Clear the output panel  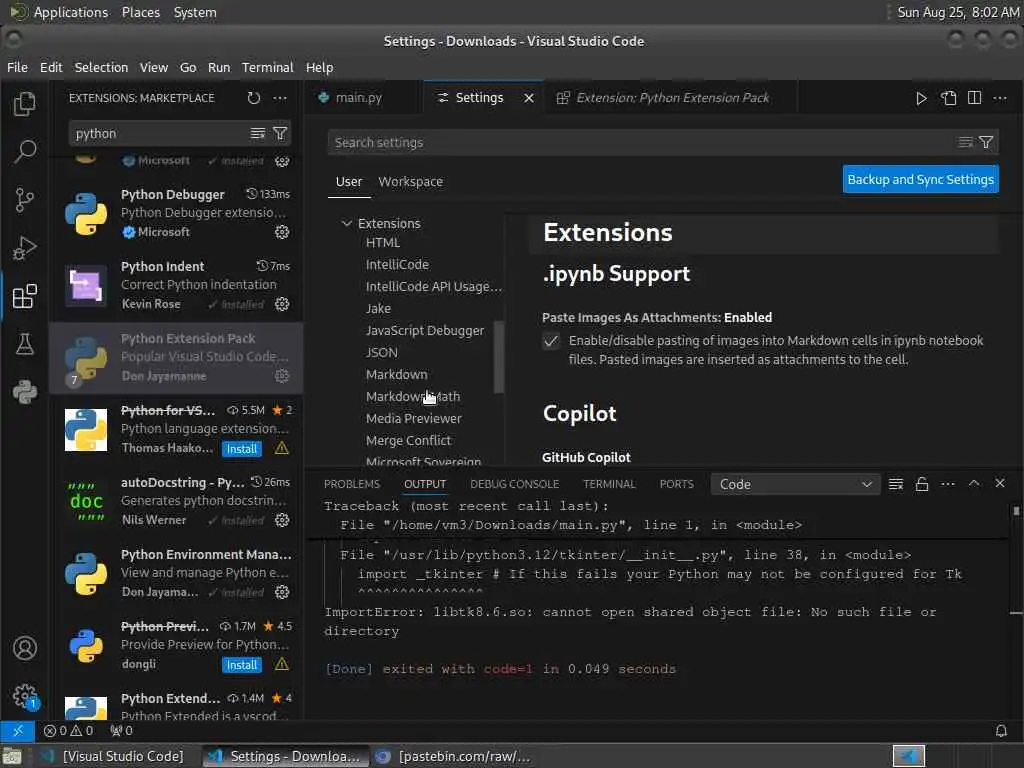click(x=896, y=484)
